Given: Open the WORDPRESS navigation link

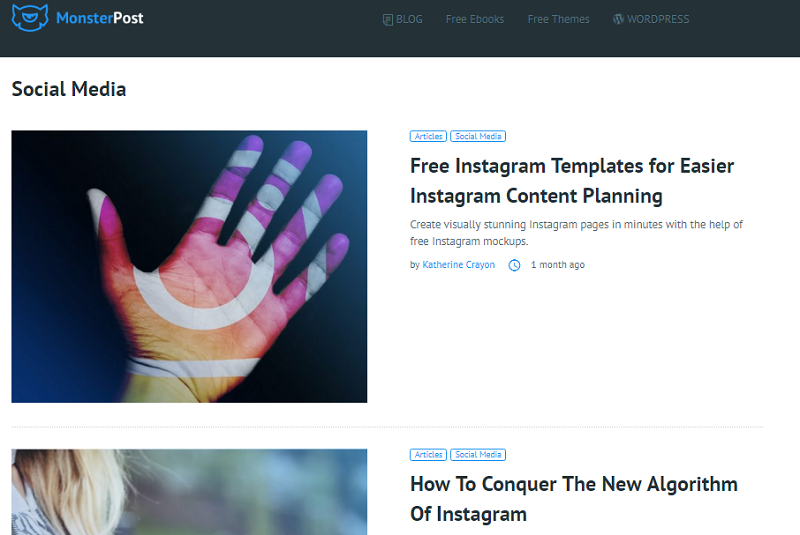Looking at the screenshot, I should [x=651, y=19].
